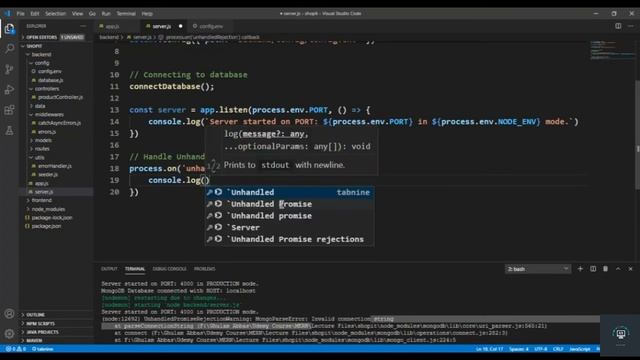Kill terminal with trash icon
This screenshot has height=360, width=640.
[605, 269]
